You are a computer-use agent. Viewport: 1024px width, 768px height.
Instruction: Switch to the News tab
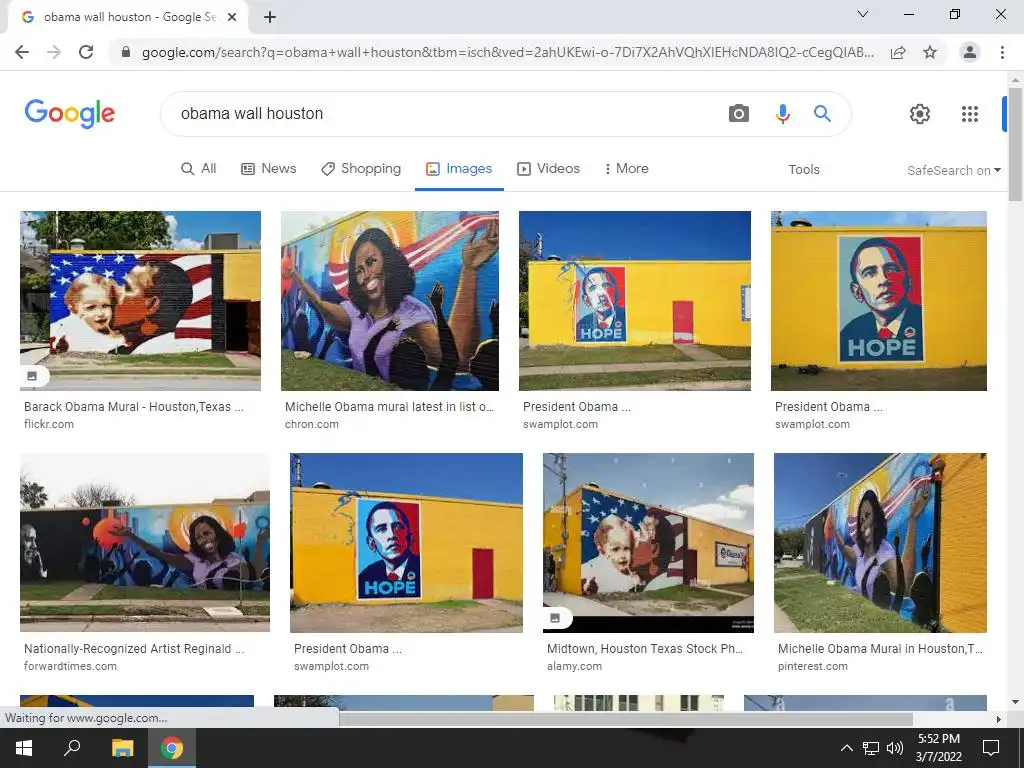(268, 168)
